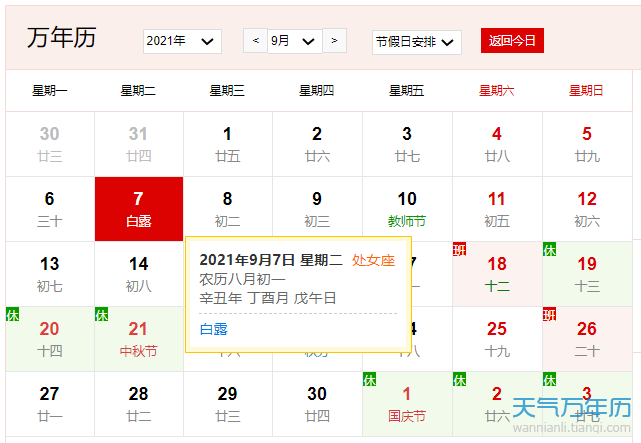The image size is (641, 443).
Task: Select September 21 中秋节
Action: click(139, 339)
